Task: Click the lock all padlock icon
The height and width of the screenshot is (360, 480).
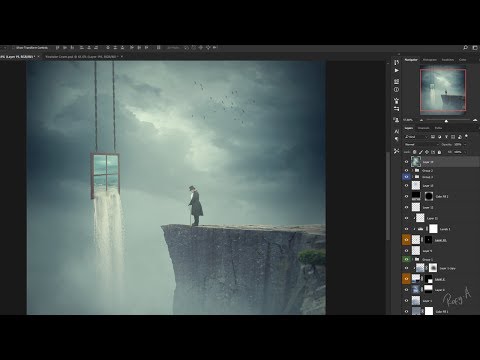Action: click(x=439, y=152)
